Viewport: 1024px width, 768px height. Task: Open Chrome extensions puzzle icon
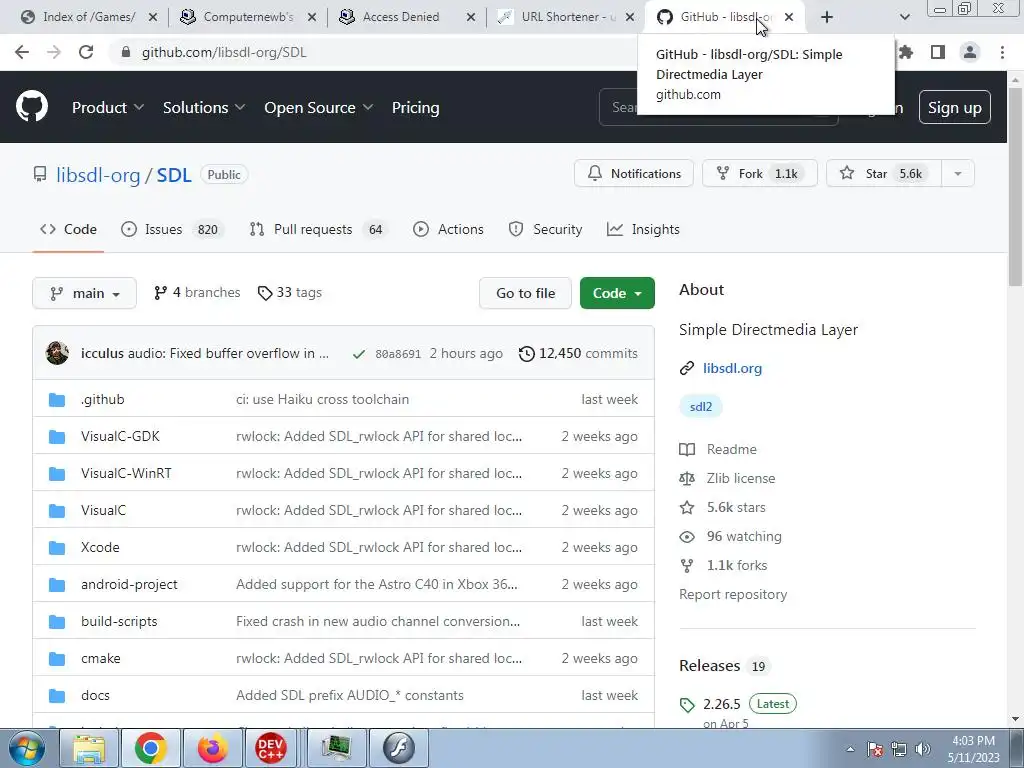click(906, 52)
